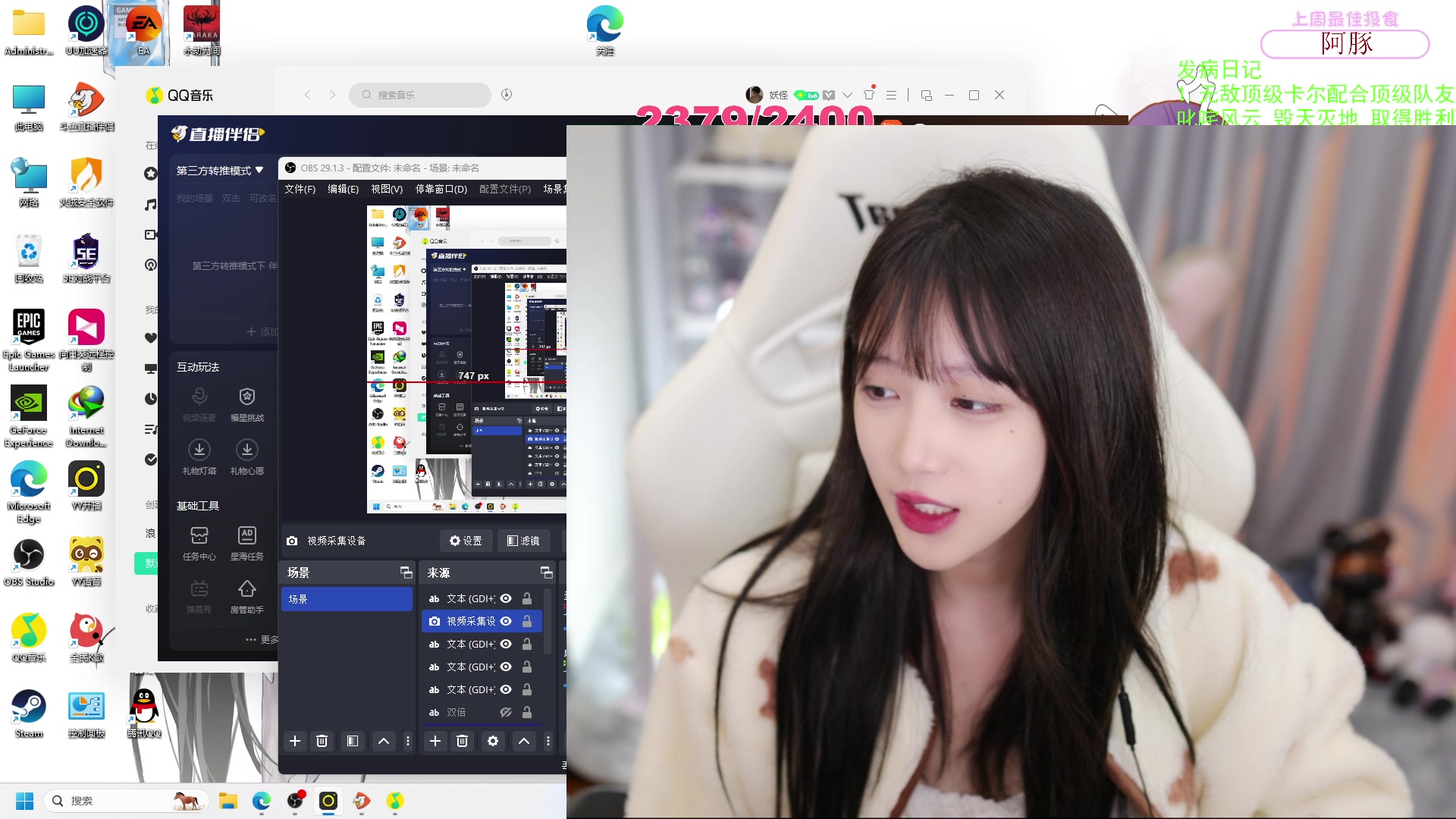Image resolution: width=1456 pixels, height=819 pixels.
Task: Open the QQ Music user avatar
Action: [x=755, y=95]
